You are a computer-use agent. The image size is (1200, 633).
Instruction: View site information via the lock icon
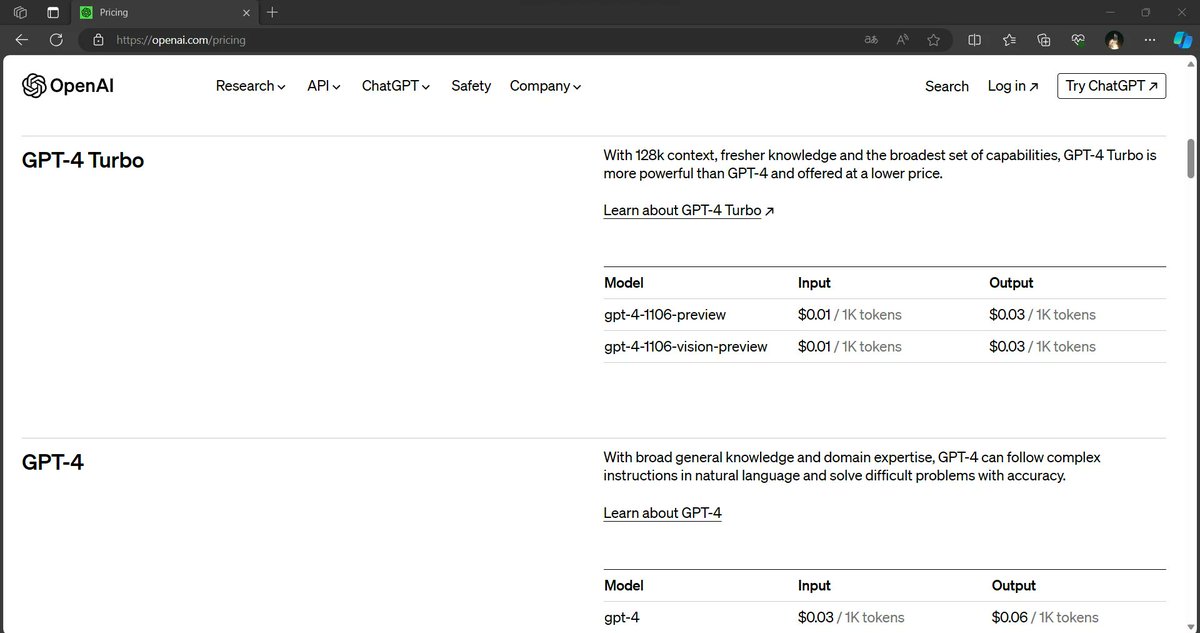pos(97,40)
